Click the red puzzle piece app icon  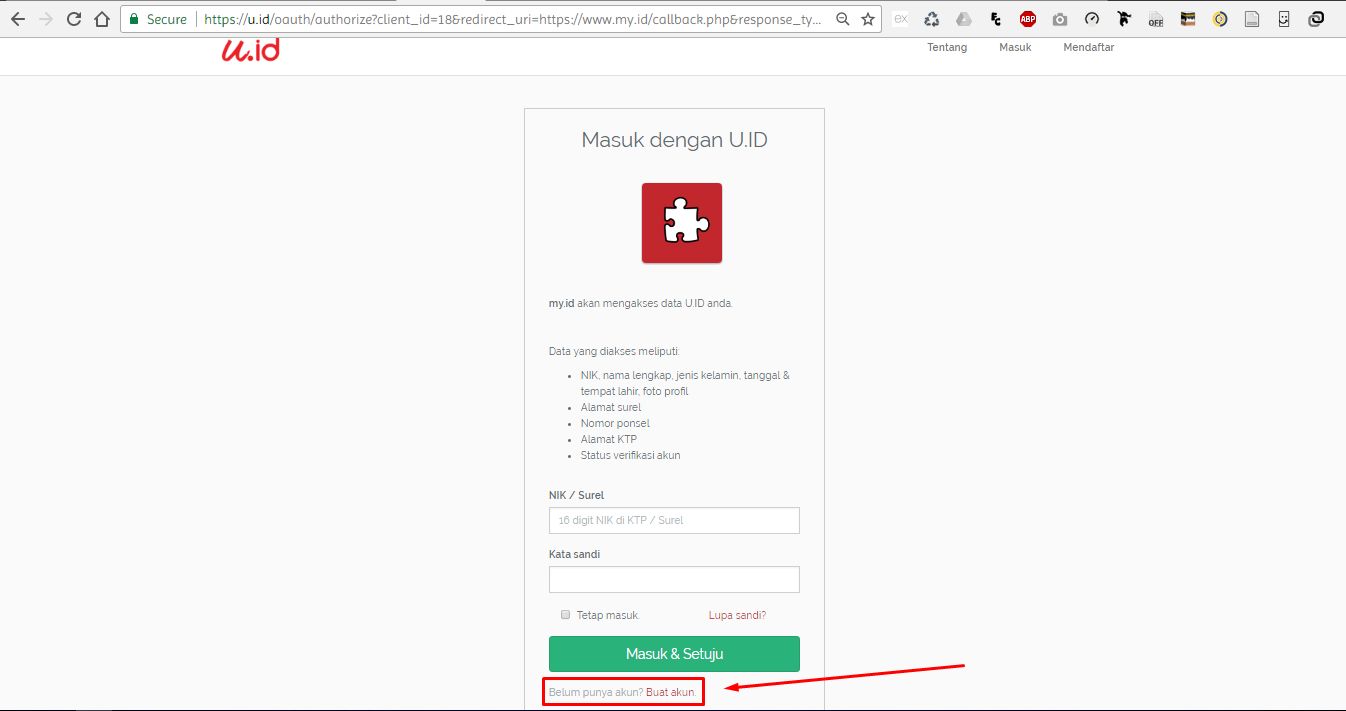682,223
